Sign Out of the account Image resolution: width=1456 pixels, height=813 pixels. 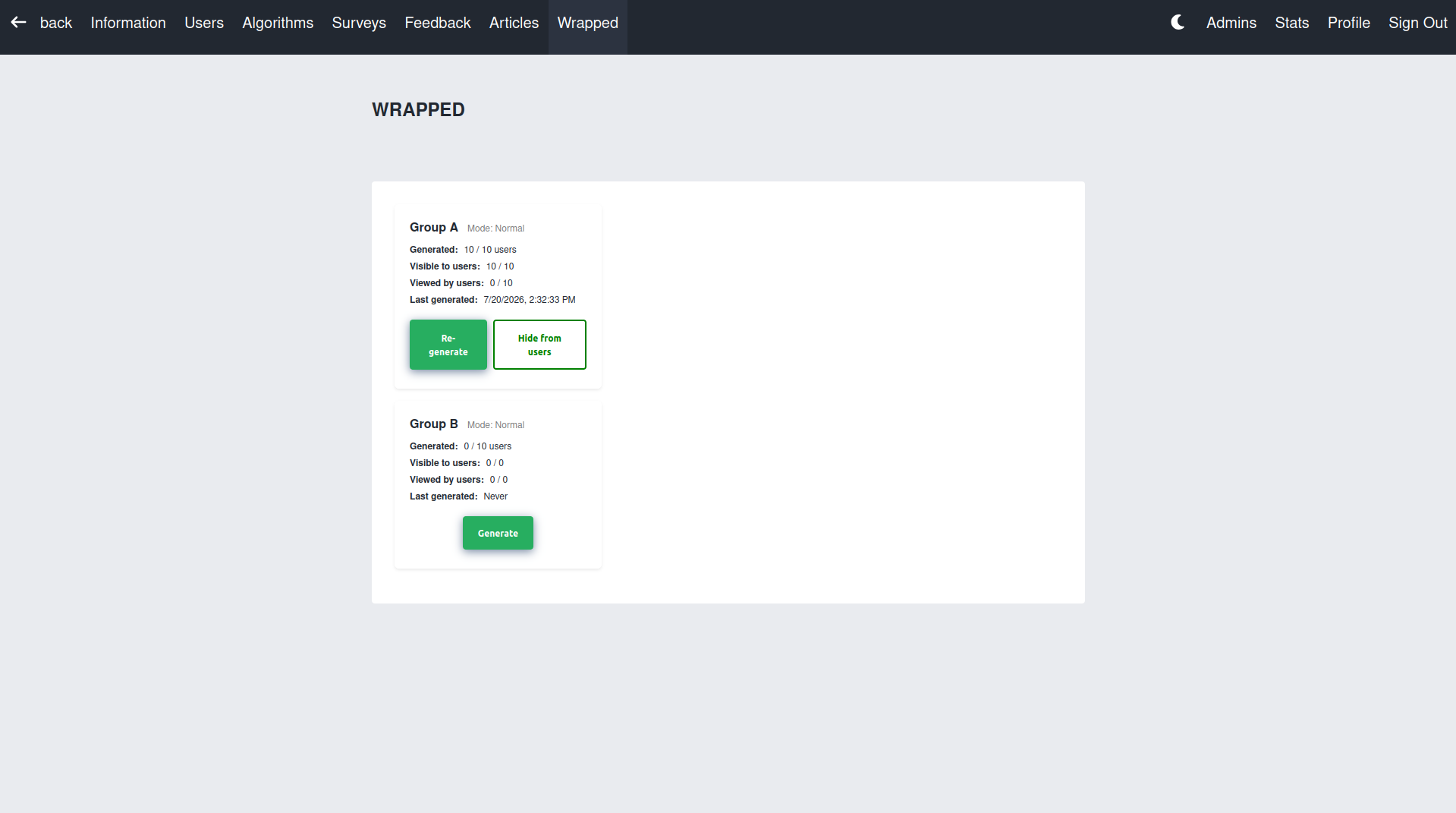1418,23
